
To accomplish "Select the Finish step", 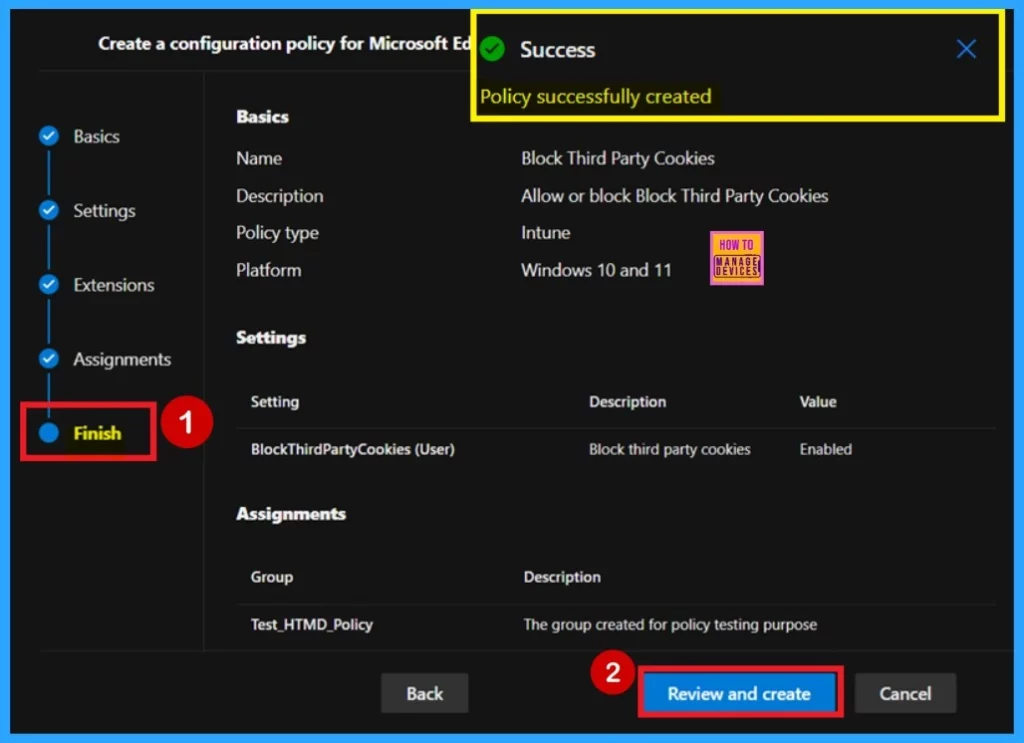I will coord(97,434).
